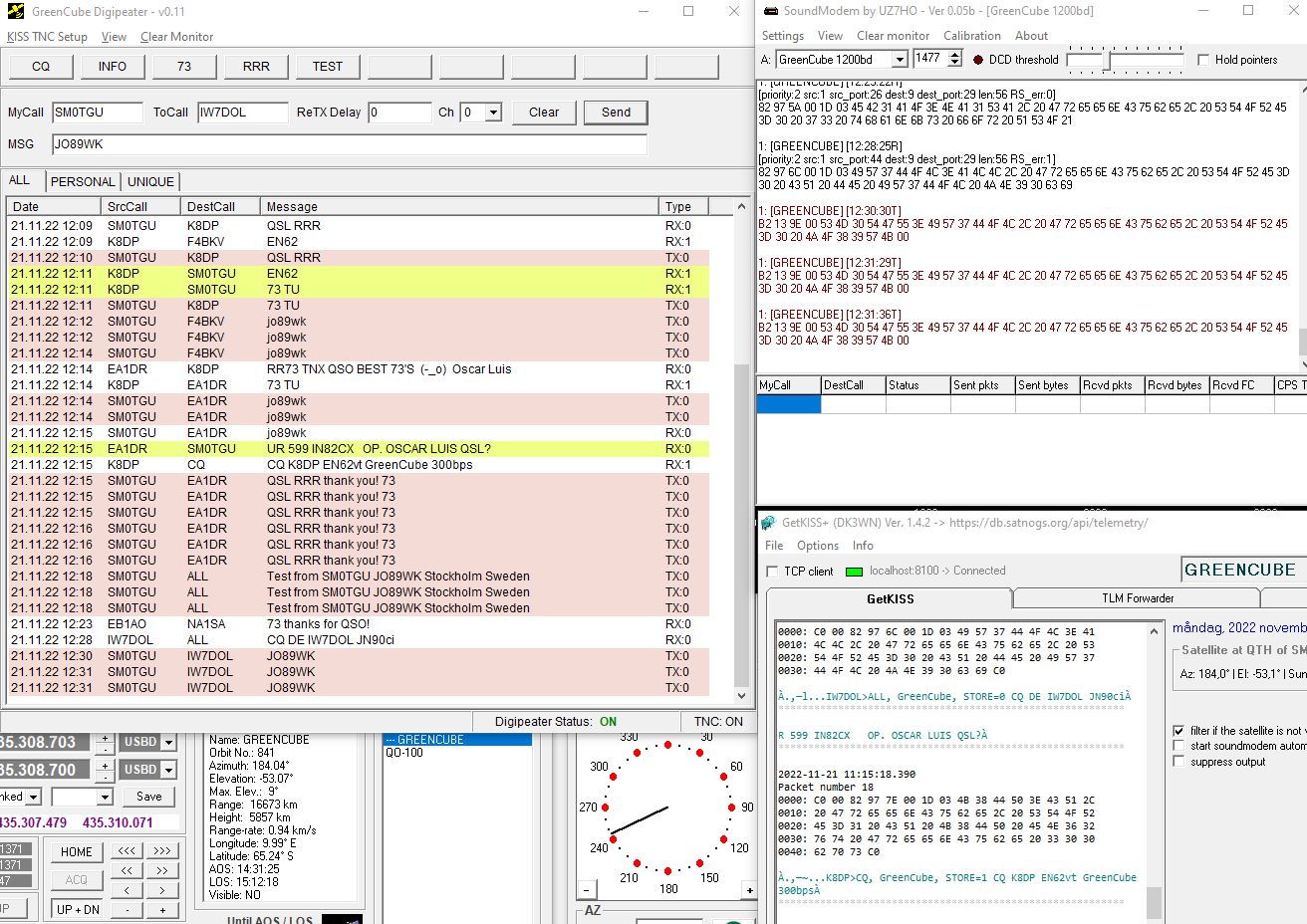Click the green Connected indicator in GetKISS+

854,570
